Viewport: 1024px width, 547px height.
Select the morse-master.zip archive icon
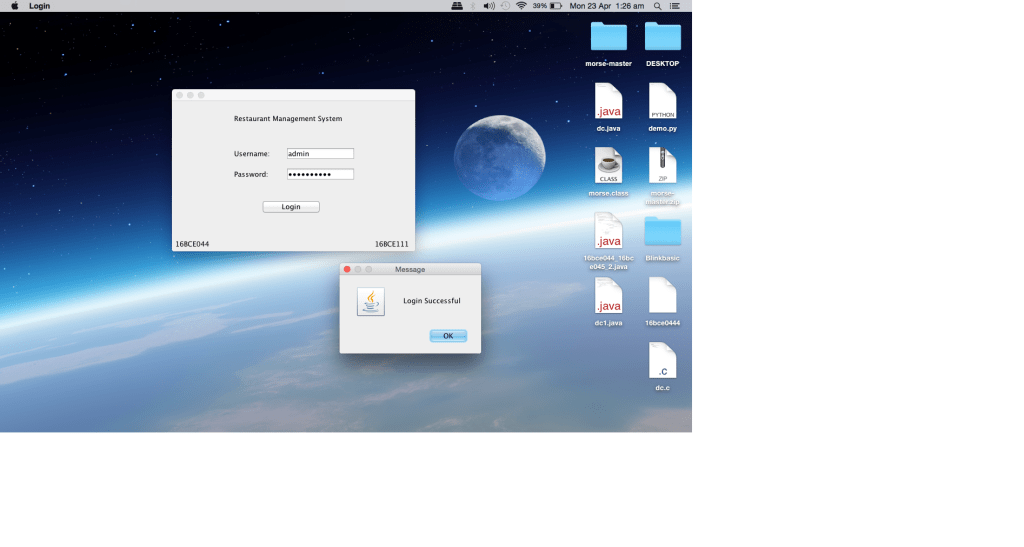point(662,165)
